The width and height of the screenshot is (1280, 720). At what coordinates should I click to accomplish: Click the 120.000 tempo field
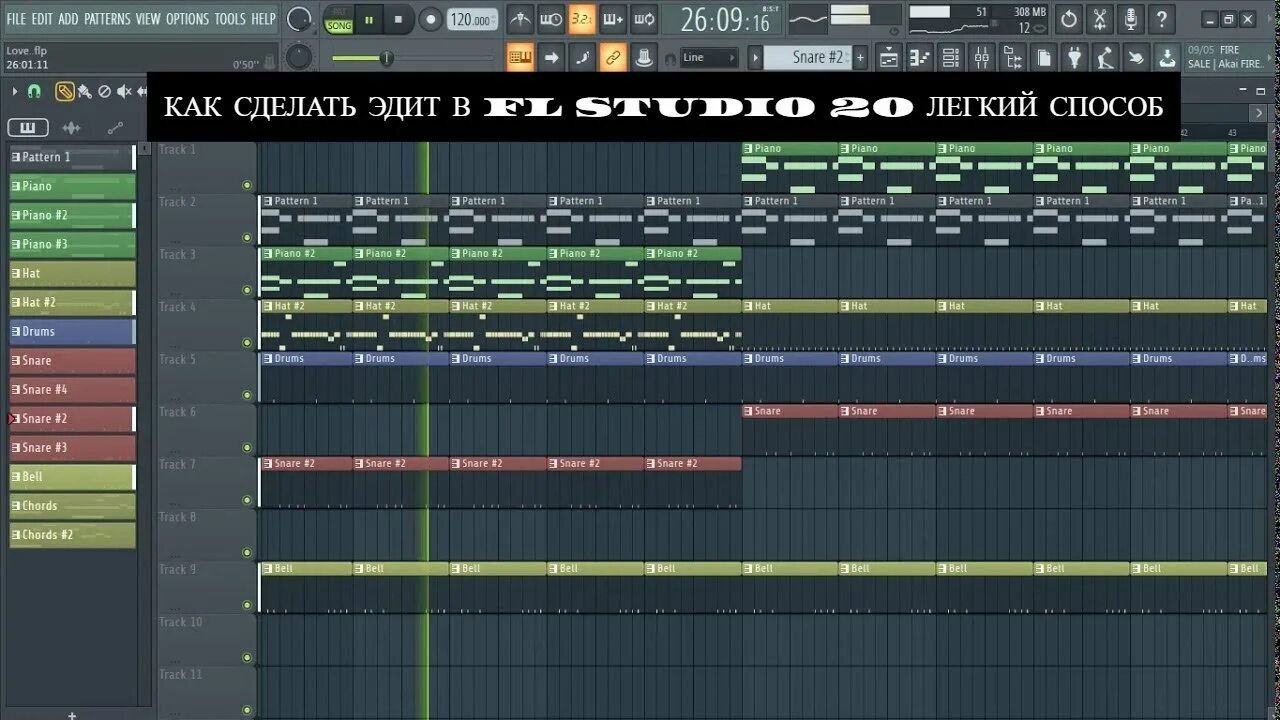[470, 20]
